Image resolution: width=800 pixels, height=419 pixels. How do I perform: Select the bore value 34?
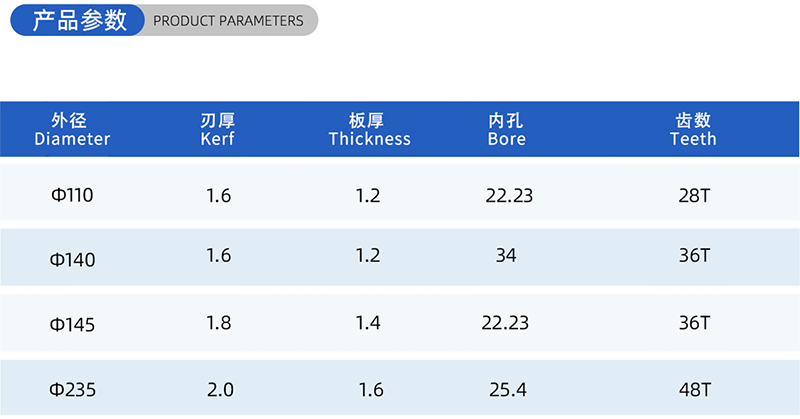pos(506,256)
